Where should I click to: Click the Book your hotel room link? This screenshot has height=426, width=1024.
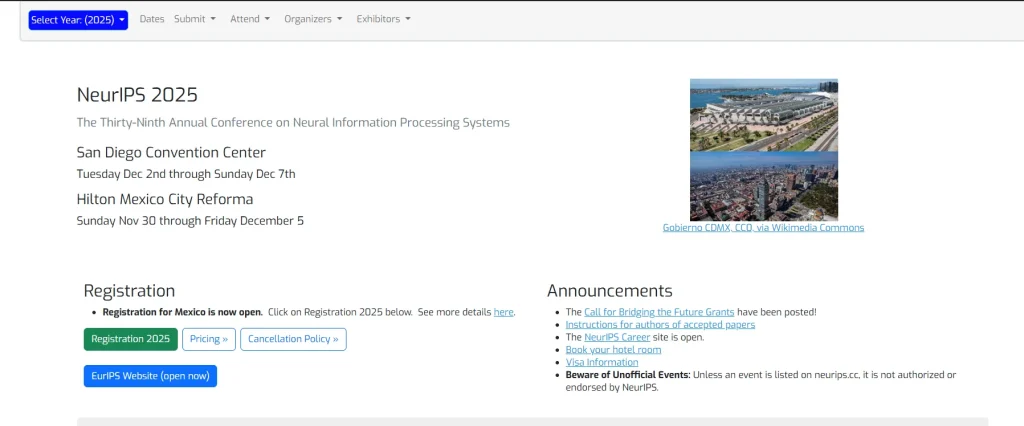click(613, 350)
